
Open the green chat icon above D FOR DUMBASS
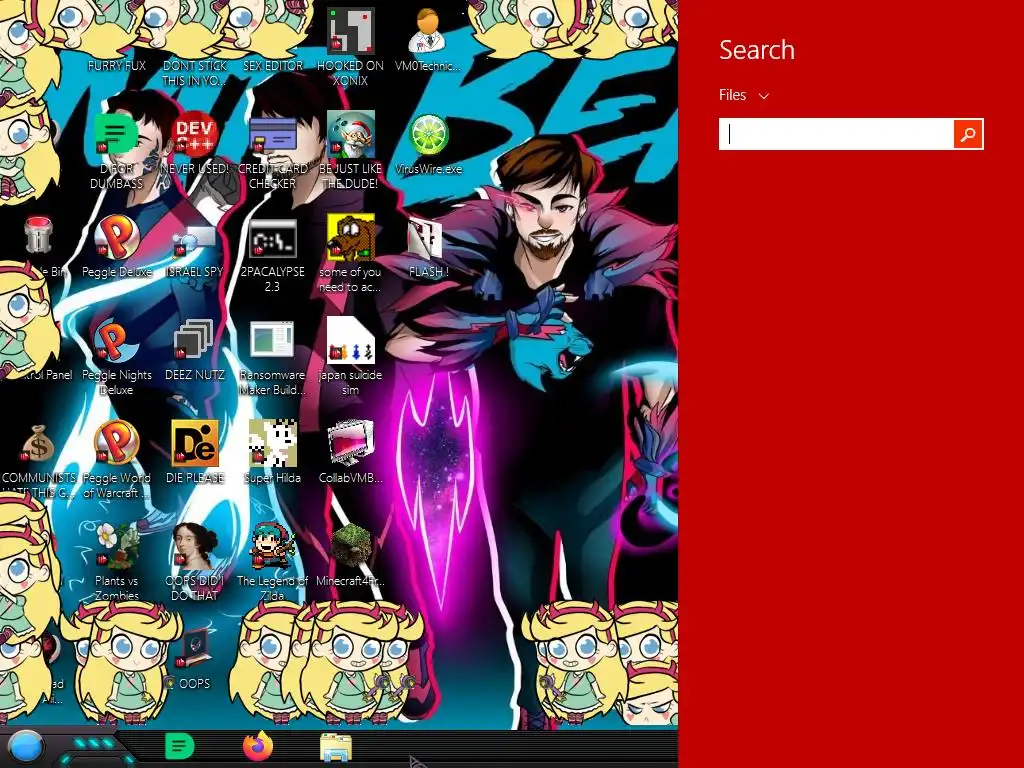coord(116,134)
